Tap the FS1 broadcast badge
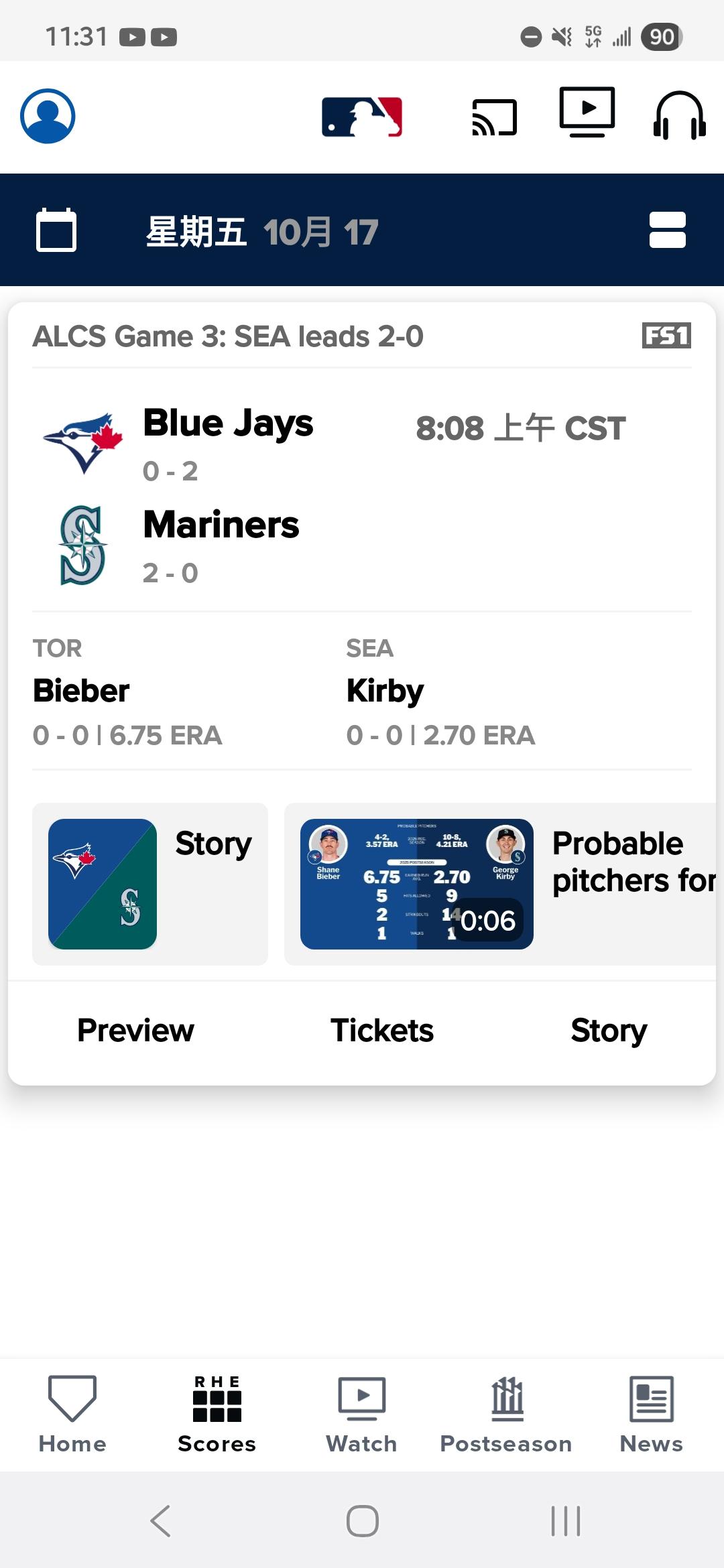Viewport: 724px width, 1568px height. [x=666, y=336]
